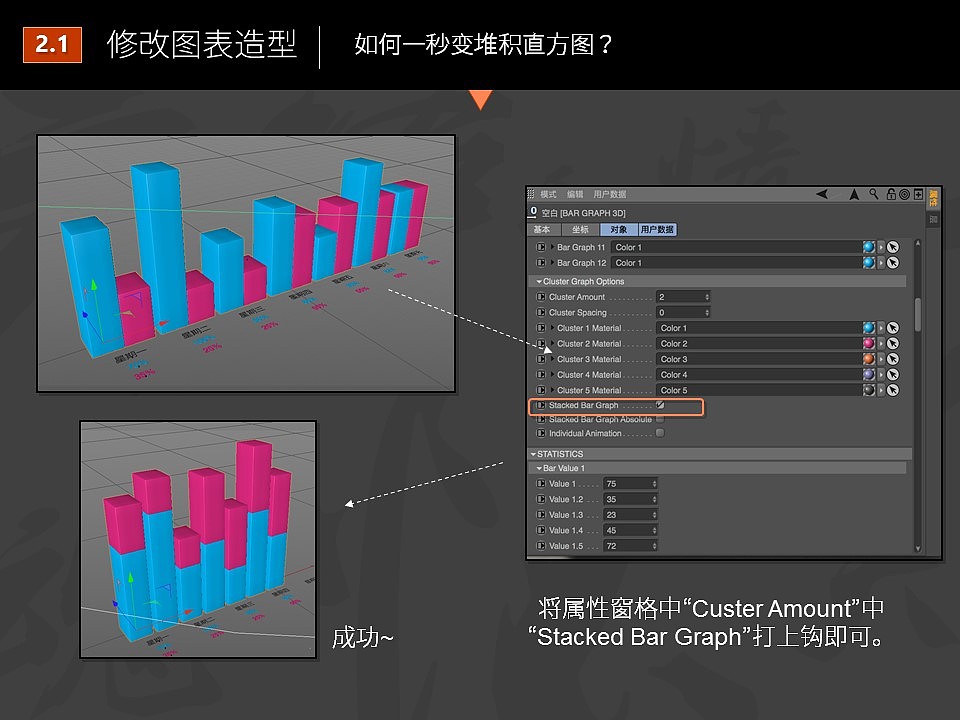This screenshot has height=720, width=960.
Task: Collapse the STATISTICS section
Action: (x=533, y=454)
